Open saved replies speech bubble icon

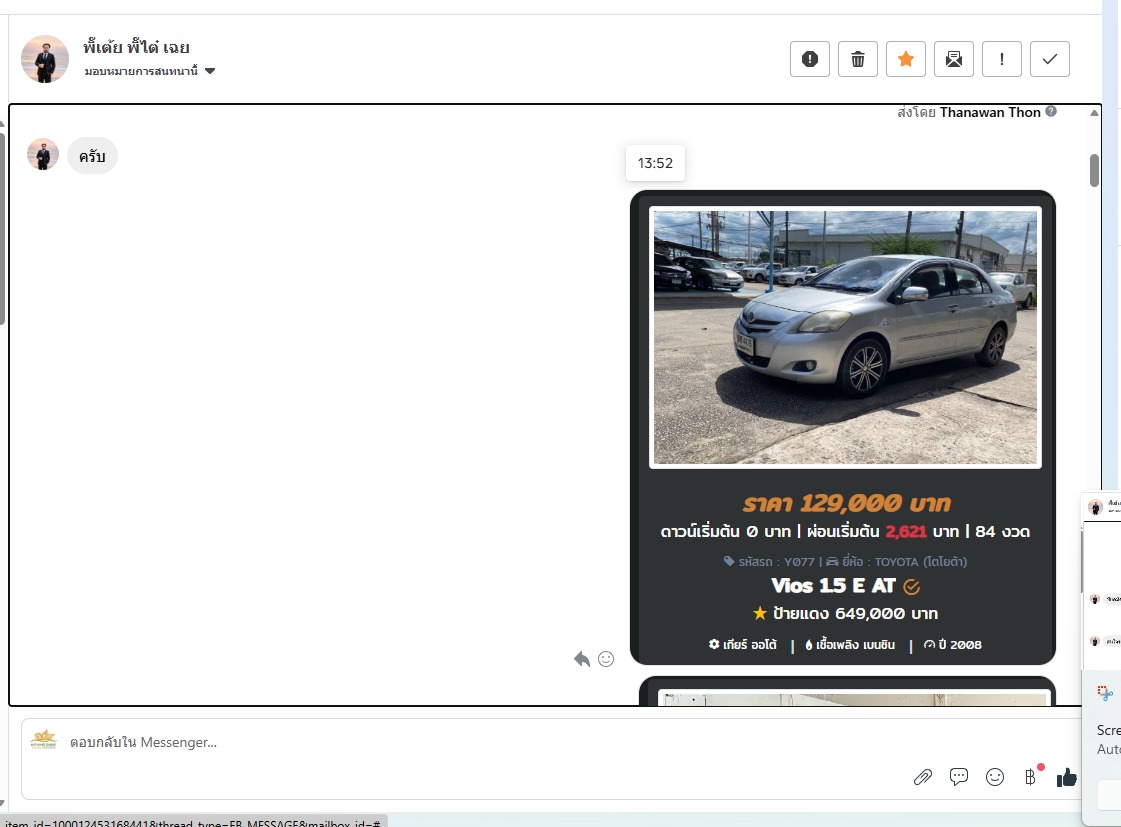click(x=959, y=777)
